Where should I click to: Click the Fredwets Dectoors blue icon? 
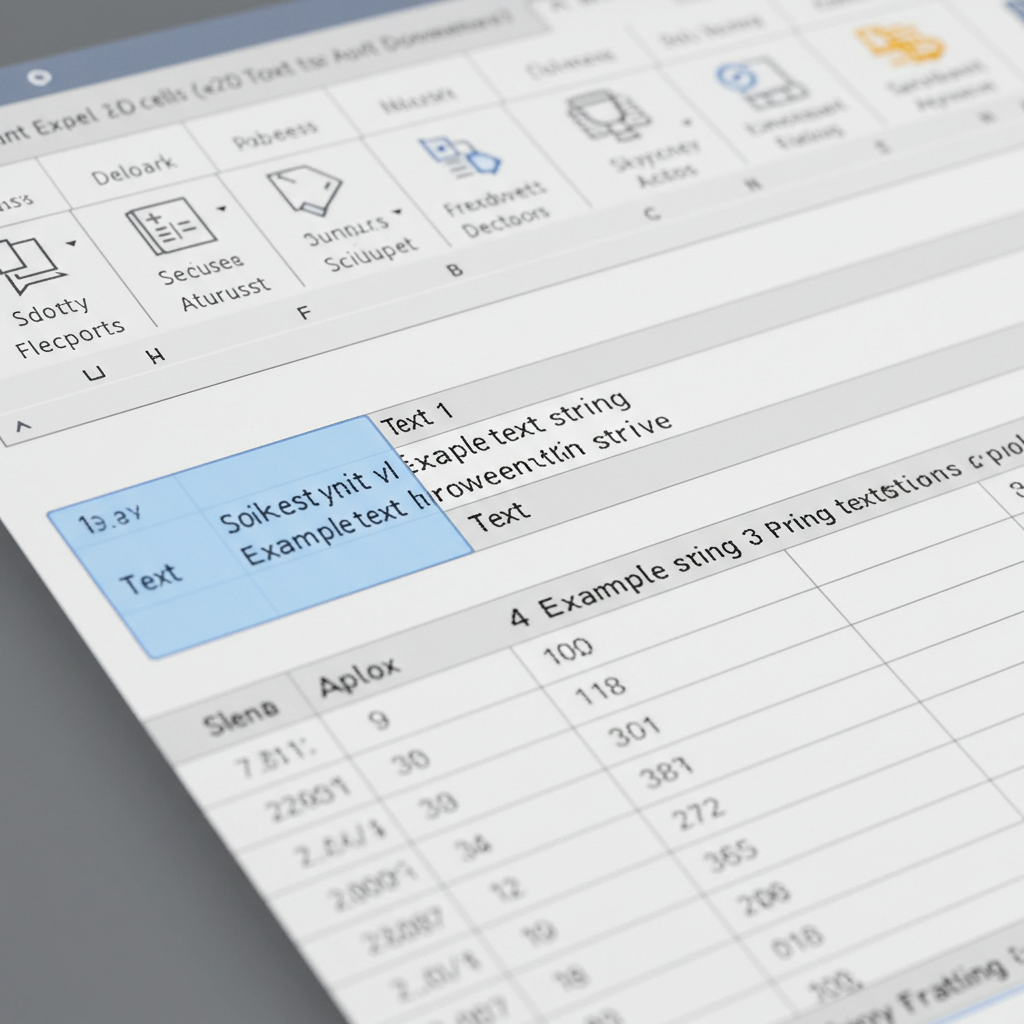coord(460,157)
